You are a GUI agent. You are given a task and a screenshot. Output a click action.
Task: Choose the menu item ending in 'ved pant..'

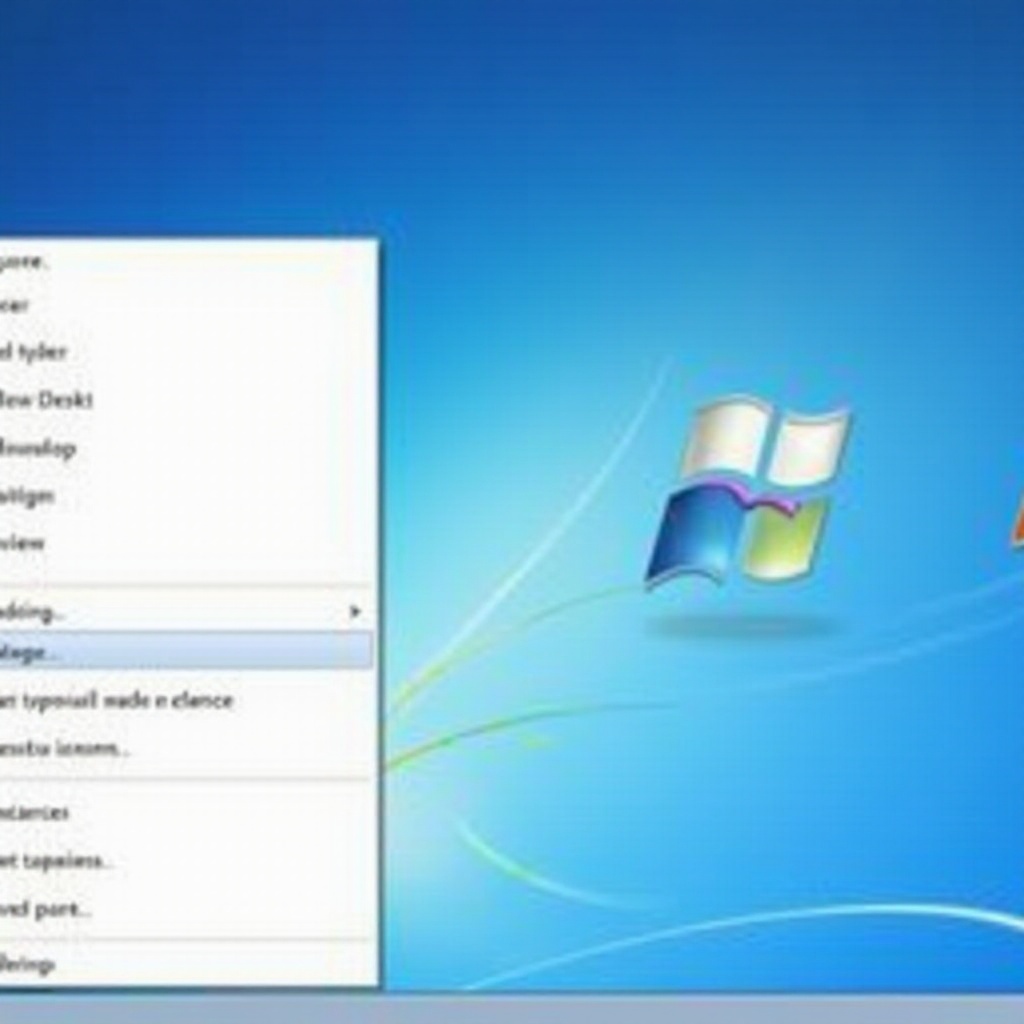click(186, 909)
